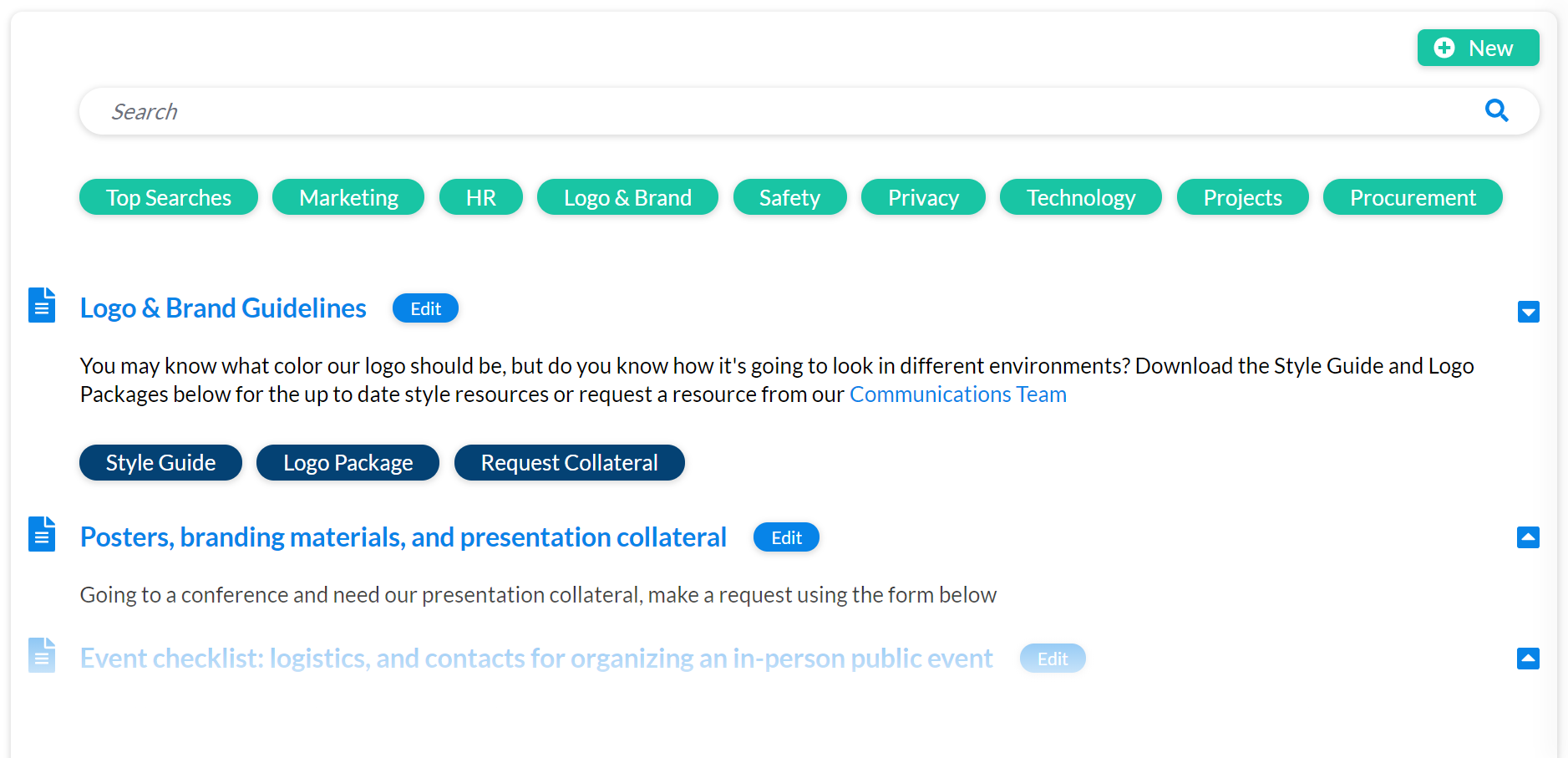This screenshot has width=1568, height=758.
Task: Filter by the Logo & Brand tag
Action: (x=627, y=197)
